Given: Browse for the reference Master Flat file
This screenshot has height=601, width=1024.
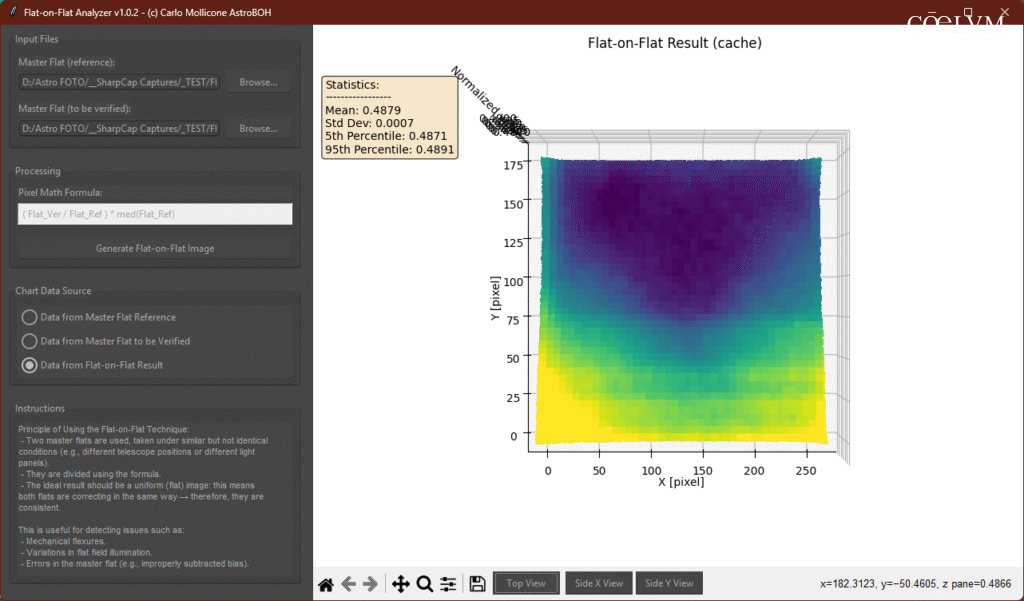Looking at the screenshot, I should (x=258, y=82).
